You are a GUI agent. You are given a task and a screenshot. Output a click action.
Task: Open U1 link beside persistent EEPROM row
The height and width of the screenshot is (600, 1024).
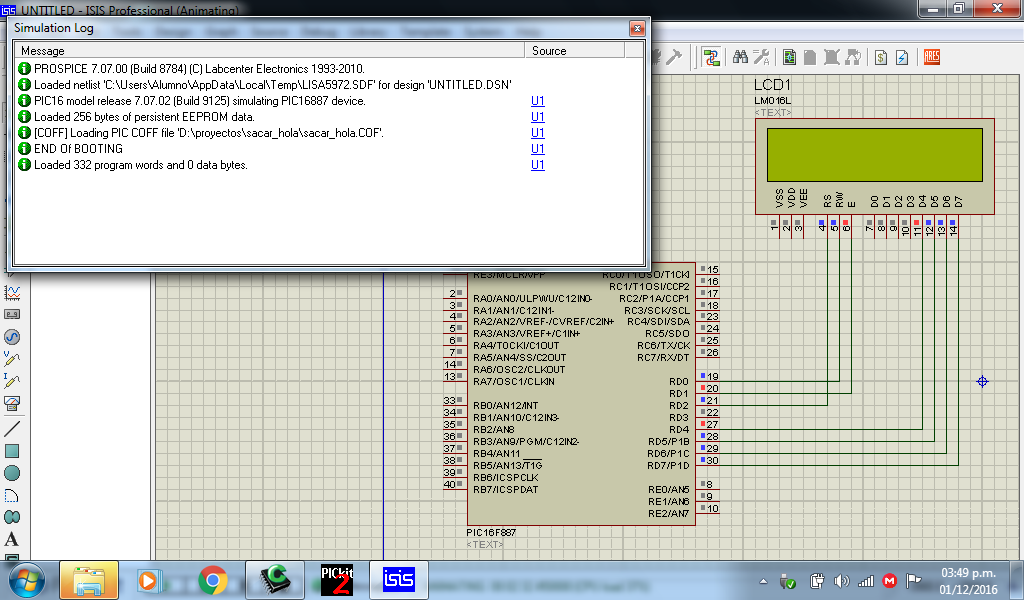tap(537, 117)
